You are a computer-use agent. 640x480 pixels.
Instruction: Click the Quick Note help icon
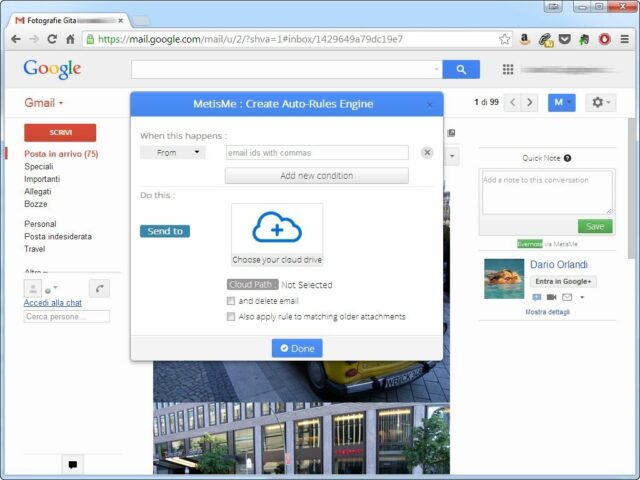(x=568, y=158)
